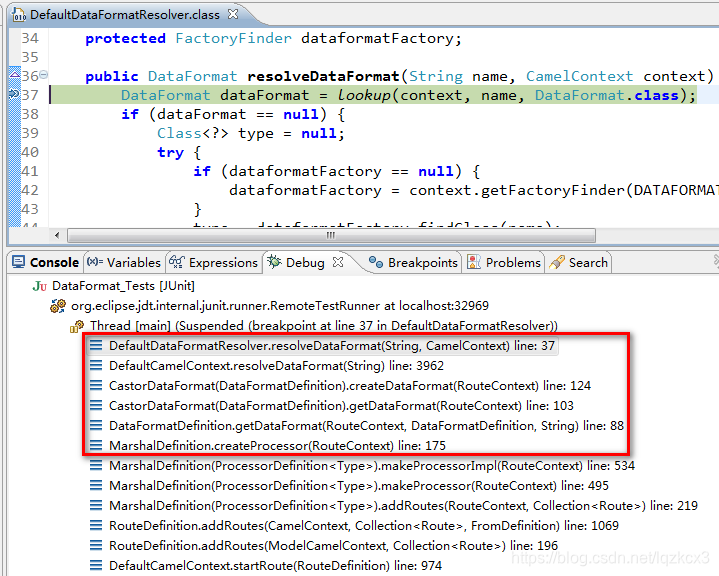The image size is (719, 576).
Task: Select stack frame CastorDataFormat getDataFormat line 103
Action: coord(341,405)
